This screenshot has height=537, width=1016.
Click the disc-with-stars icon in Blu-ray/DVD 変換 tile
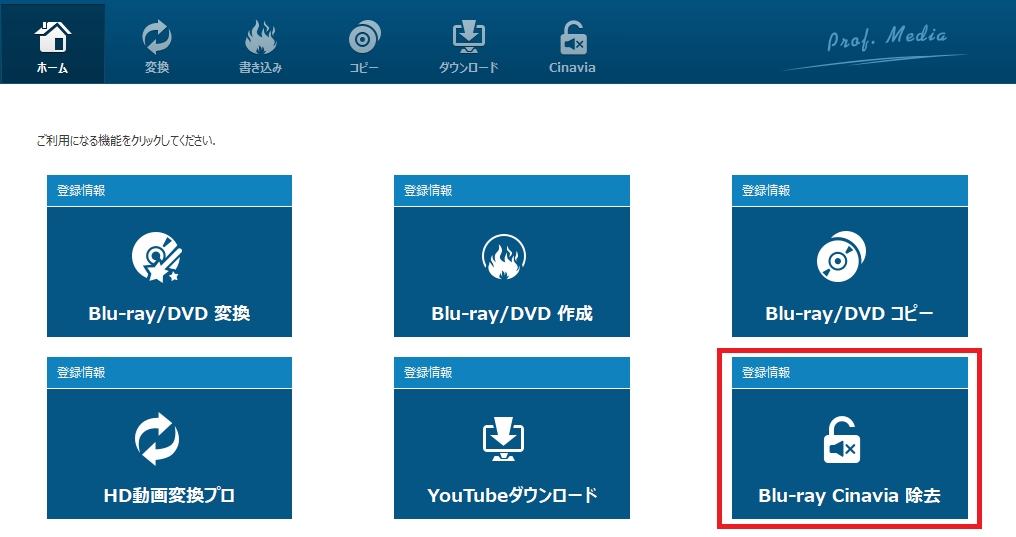coord(157,257)
